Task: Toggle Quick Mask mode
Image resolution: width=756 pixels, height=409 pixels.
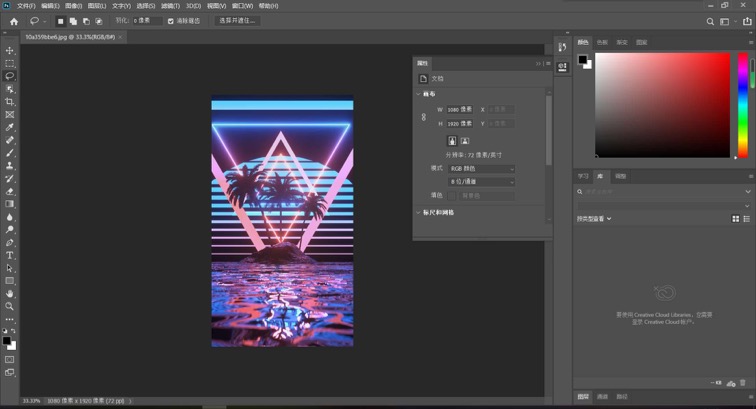Action: tap(9, 360)
